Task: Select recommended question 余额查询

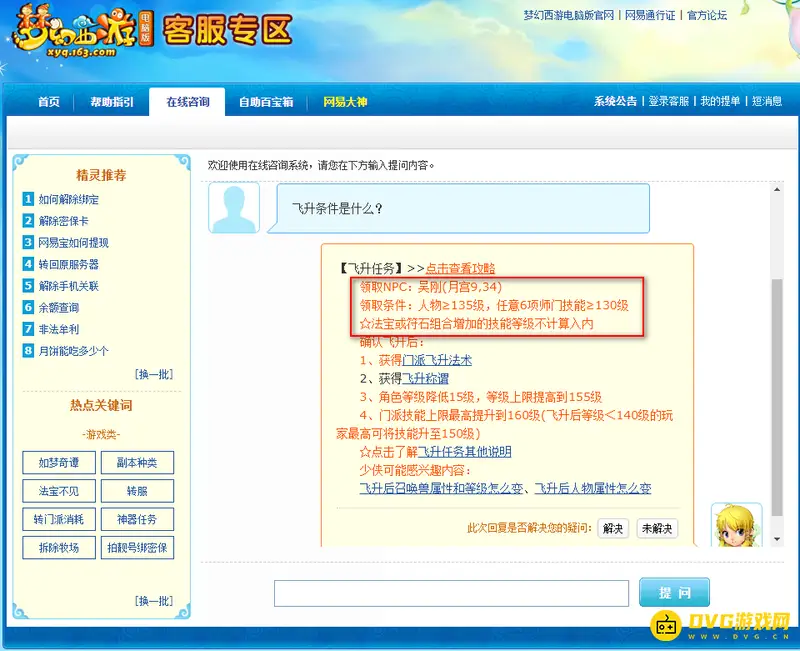Action: tap(59, 308)
